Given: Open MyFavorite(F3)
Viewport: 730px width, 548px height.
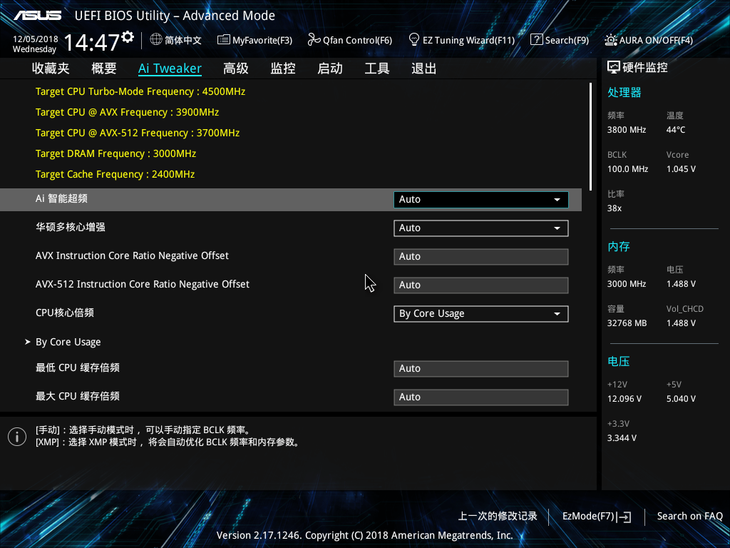Looking at the screenshot, I should coord(262,41).
